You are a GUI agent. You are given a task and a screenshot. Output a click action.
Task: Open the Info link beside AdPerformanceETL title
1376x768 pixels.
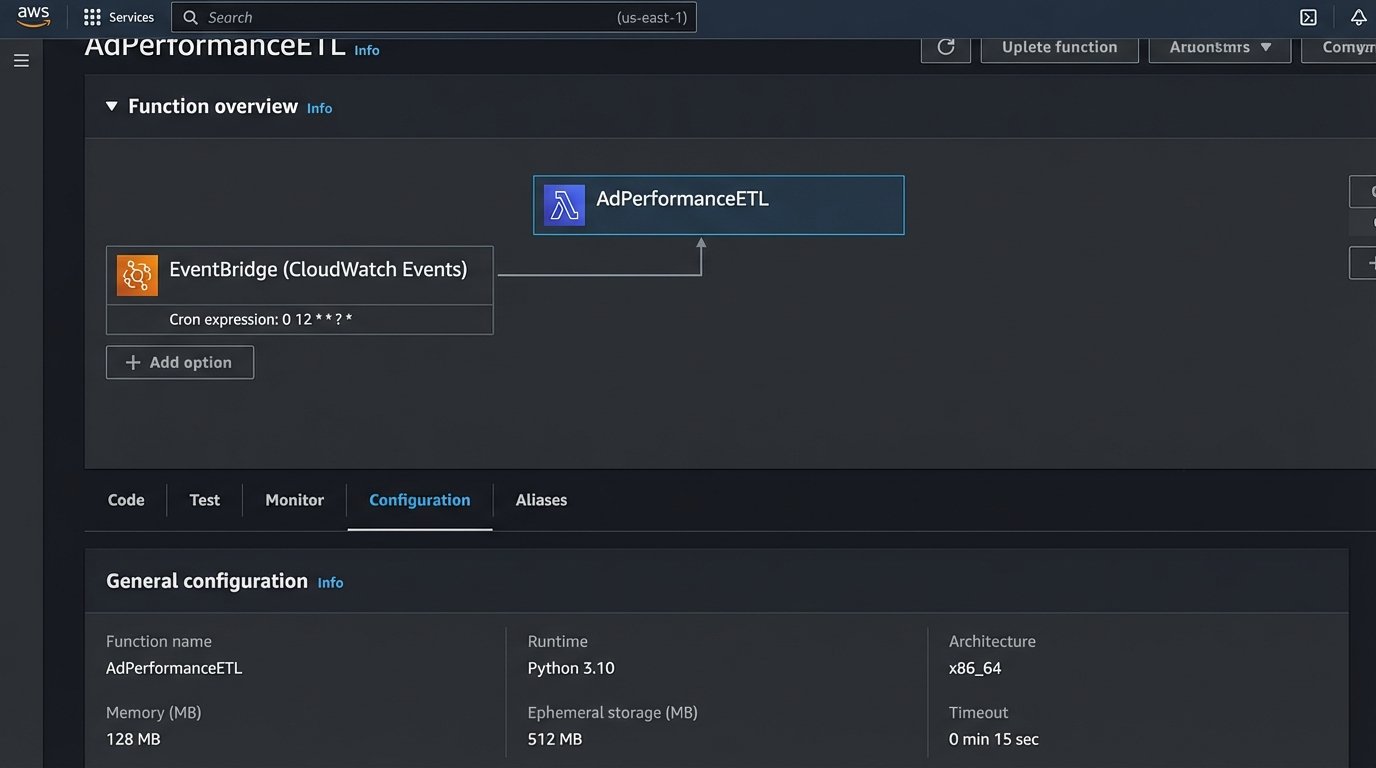pos(367,50)
